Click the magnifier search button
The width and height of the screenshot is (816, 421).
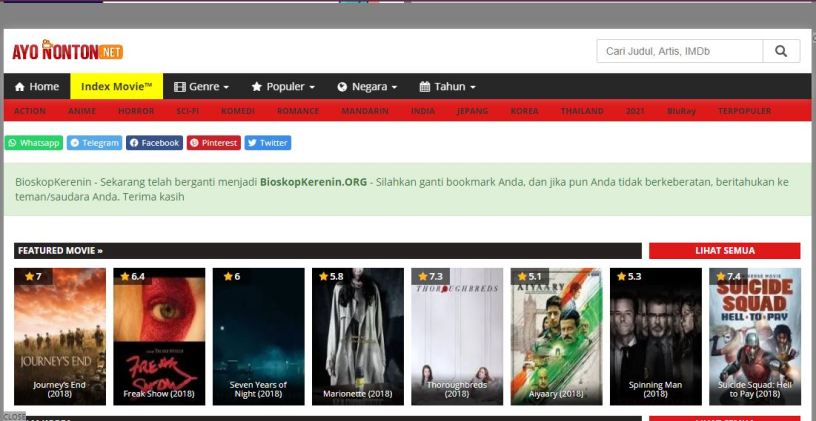point(781,51)
